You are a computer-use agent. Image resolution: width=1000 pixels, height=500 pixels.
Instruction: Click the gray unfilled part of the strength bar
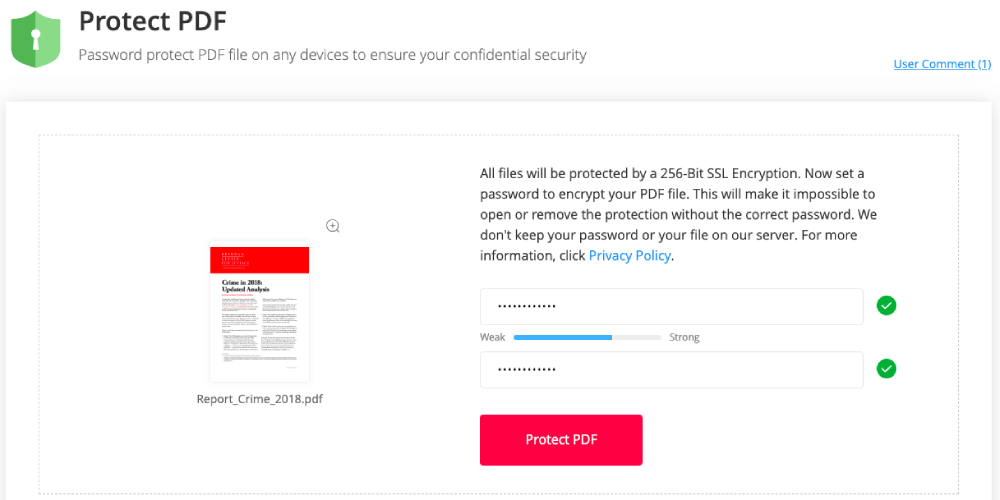tap(636, 337)
